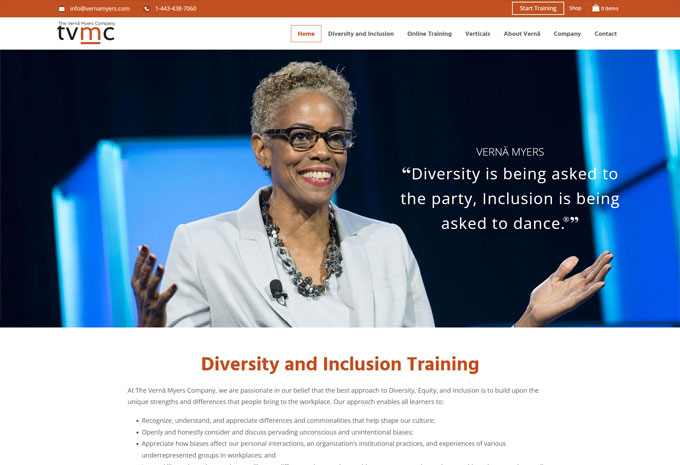
Task: Open the shopping bag cart icon
Action: coord(595,8)
